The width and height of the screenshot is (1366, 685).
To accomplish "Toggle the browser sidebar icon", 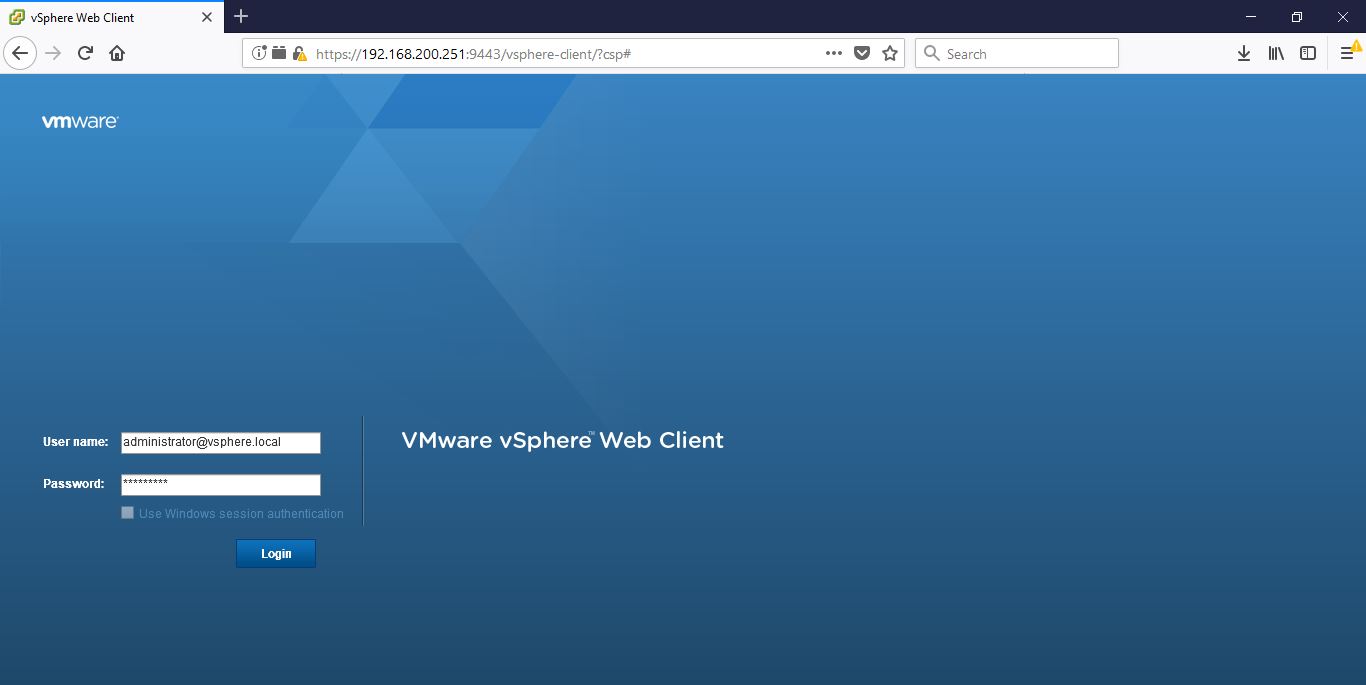I will pos(1308,54).
